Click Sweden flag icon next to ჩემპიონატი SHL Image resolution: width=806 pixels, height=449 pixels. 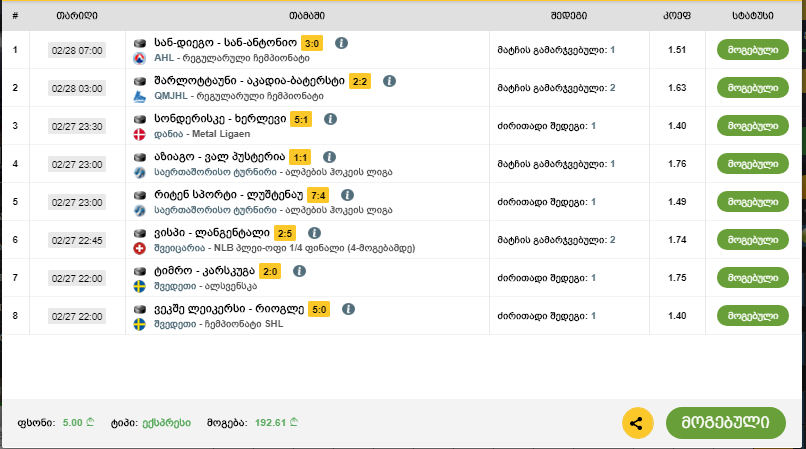pos(139,325)
